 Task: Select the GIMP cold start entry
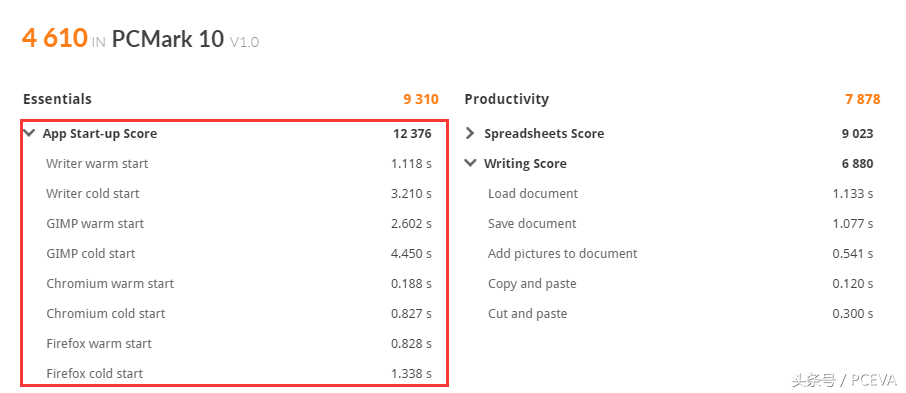[239, 254]
